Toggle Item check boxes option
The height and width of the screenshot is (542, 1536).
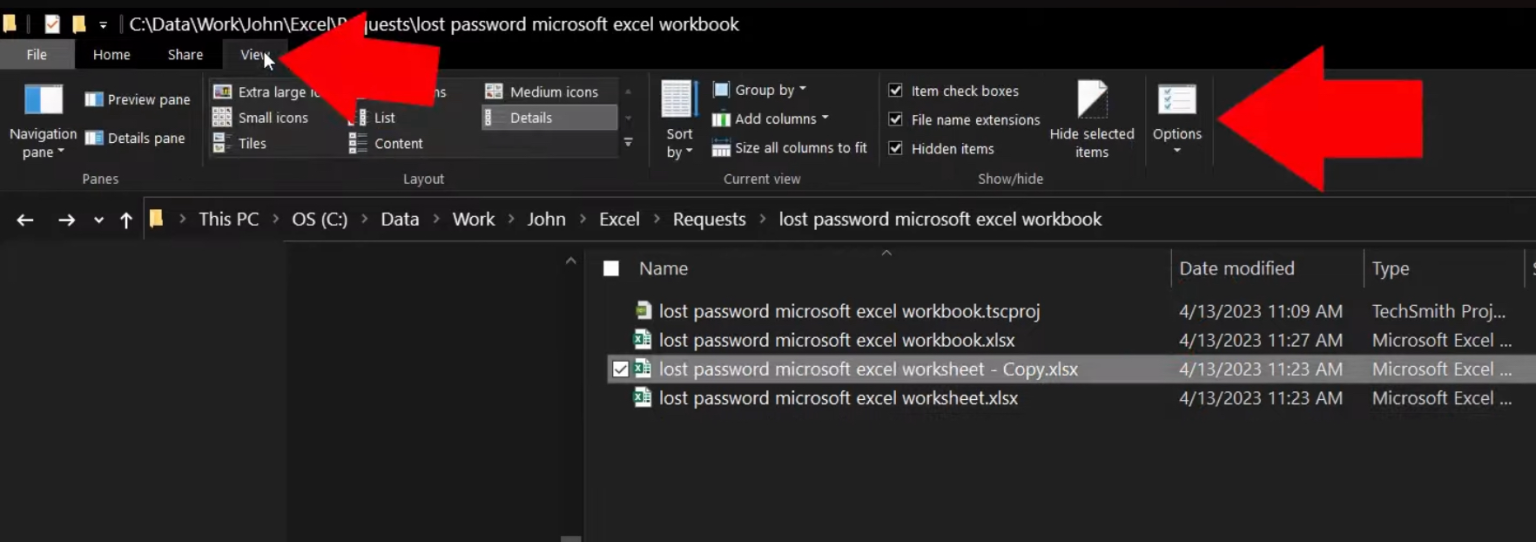pyautogui.click(x=896, y=91)
